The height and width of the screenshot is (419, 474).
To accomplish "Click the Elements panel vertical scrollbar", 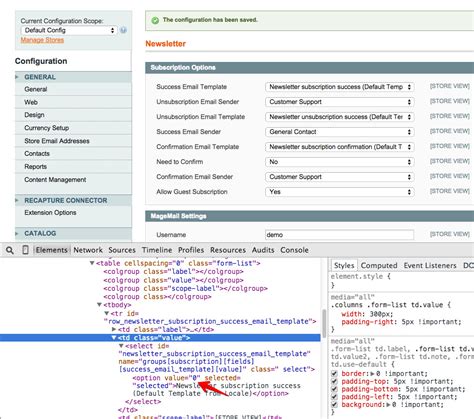I will point(324,323).
